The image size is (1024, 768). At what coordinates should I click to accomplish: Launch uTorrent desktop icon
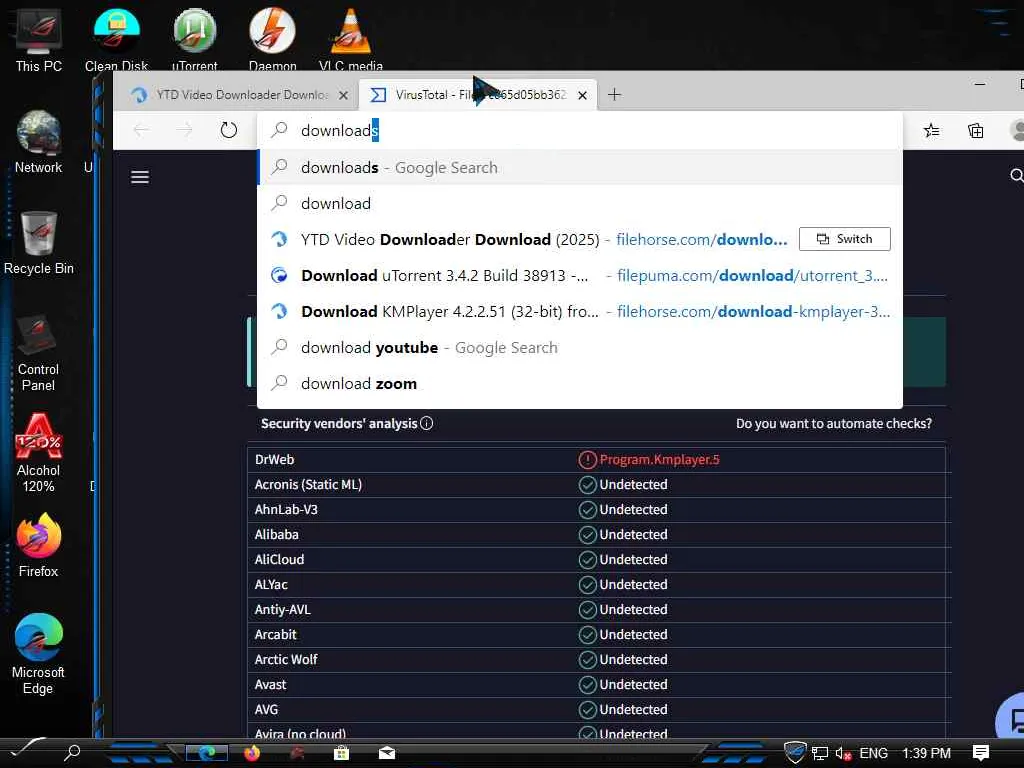tap(195, 39)
